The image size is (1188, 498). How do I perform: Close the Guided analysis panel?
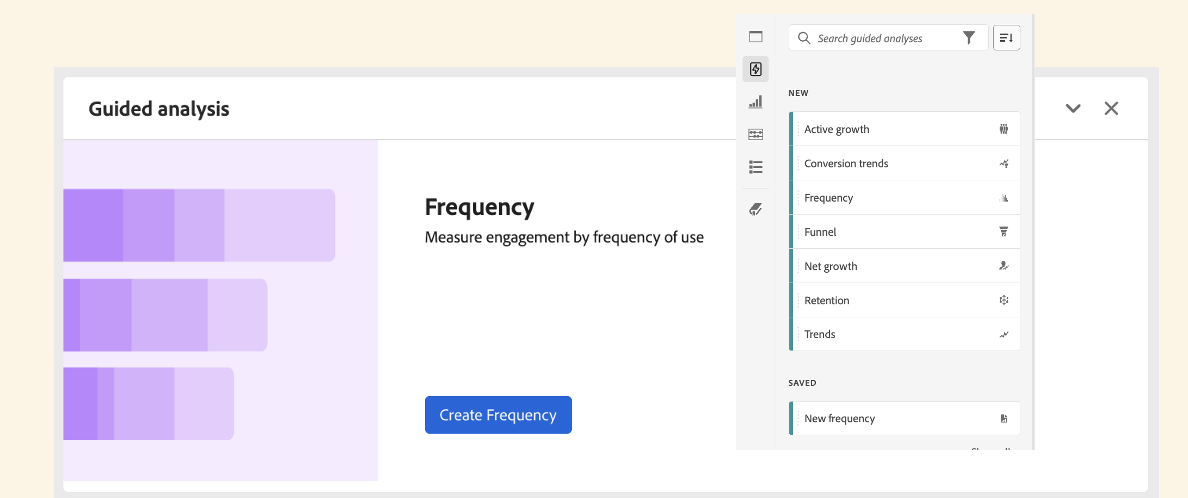coord(1111,108)
